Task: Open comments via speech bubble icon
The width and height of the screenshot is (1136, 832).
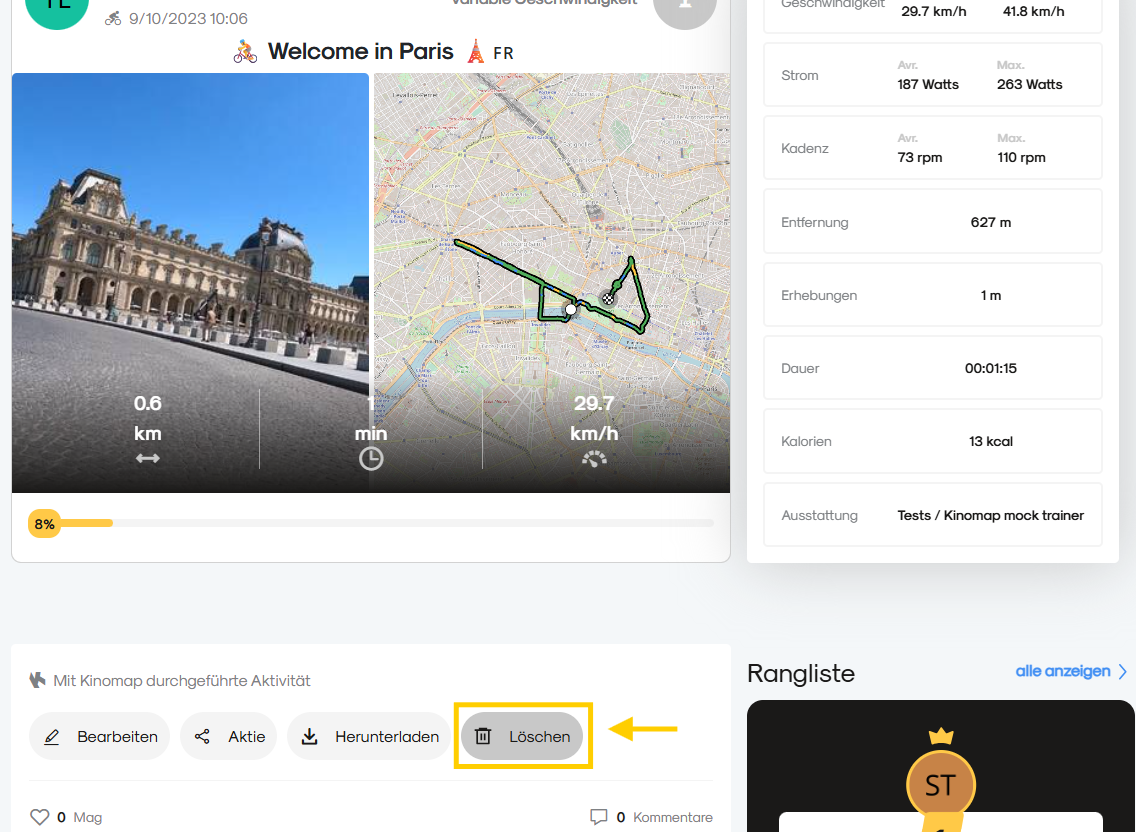Action: click(x=598, y=817)
